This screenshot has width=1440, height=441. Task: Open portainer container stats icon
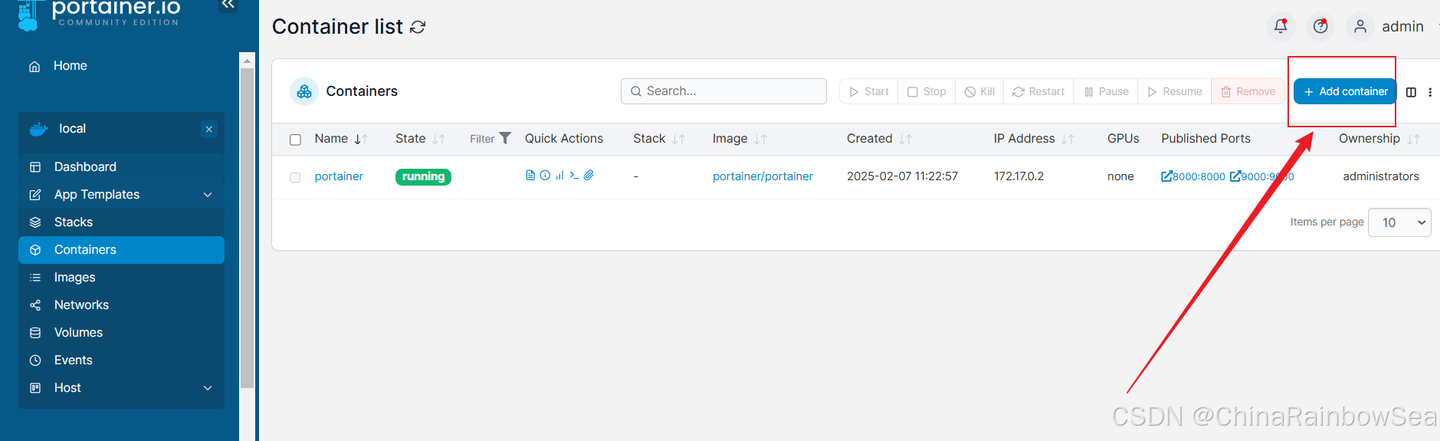point(559,176)
